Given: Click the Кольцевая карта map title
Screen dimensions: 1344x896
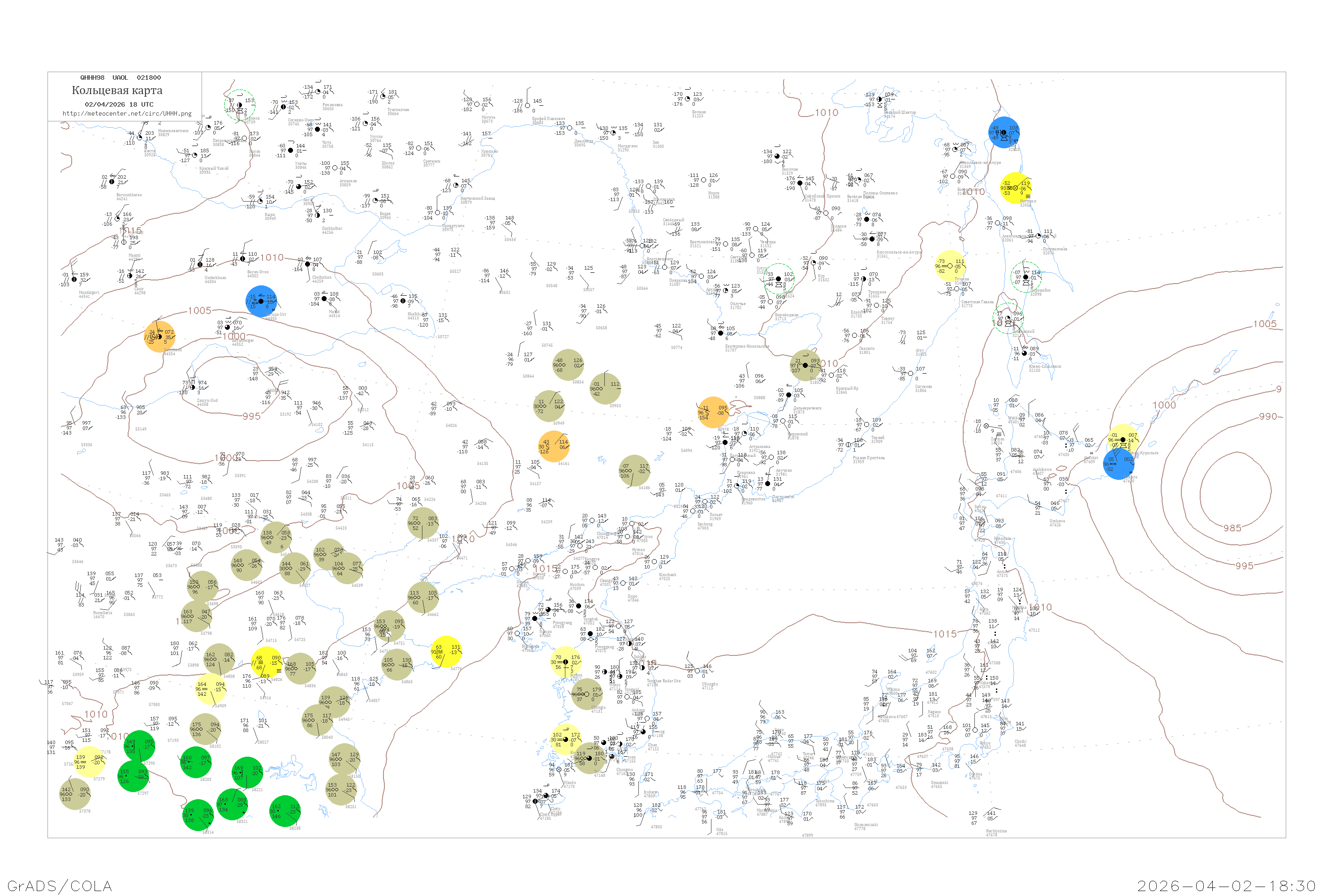Looking at the screenshot, I should (117, 90).
